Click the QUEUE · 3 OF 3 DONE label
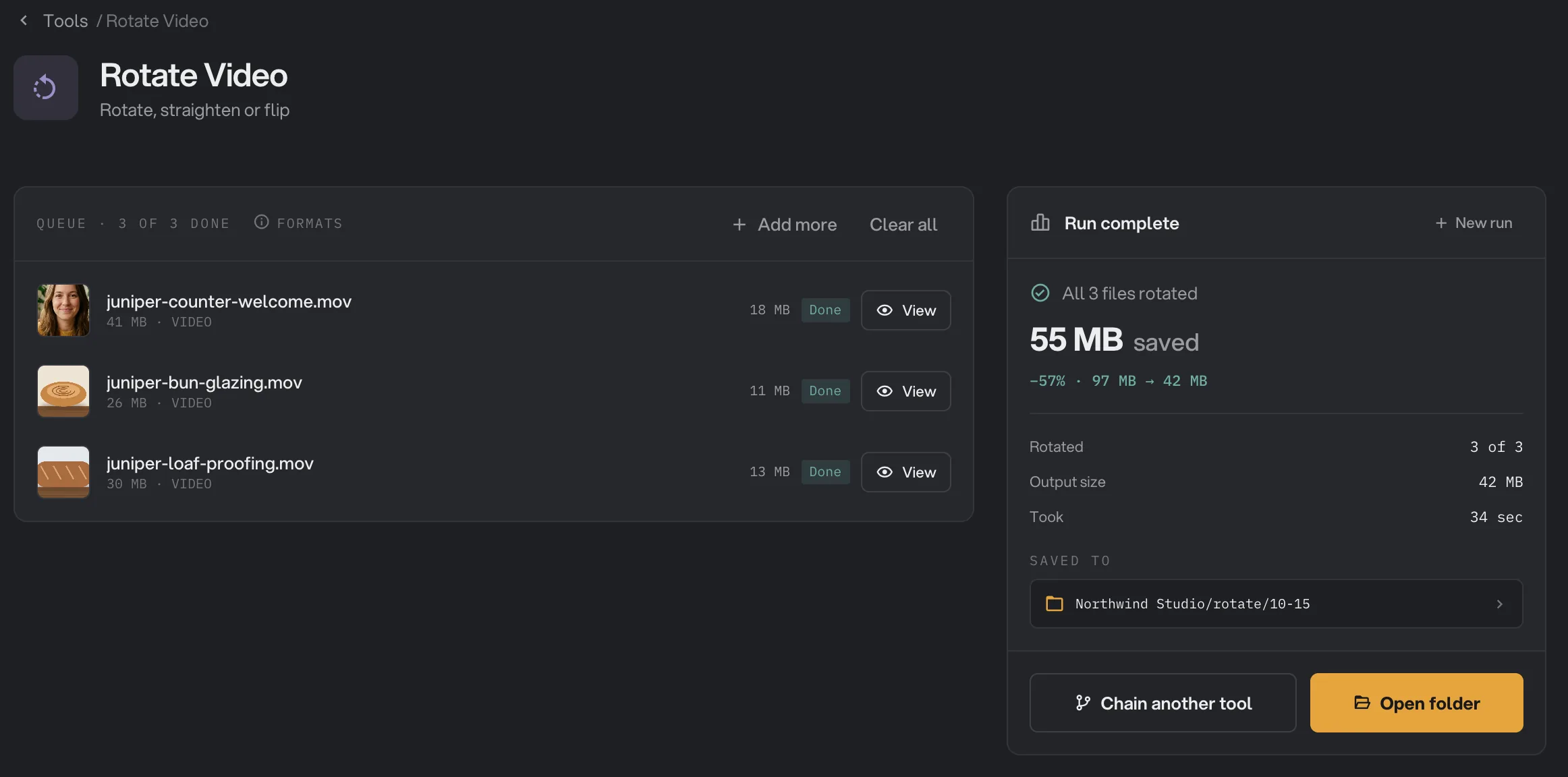 tap(133, 223)
